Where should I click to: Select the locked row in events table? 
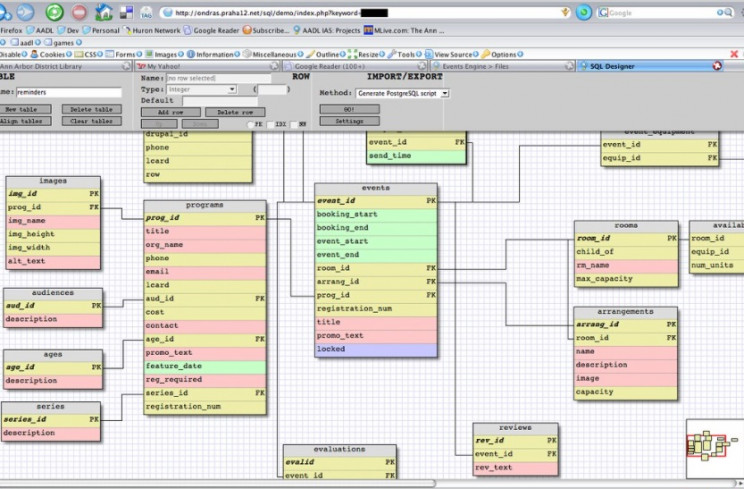376,349
